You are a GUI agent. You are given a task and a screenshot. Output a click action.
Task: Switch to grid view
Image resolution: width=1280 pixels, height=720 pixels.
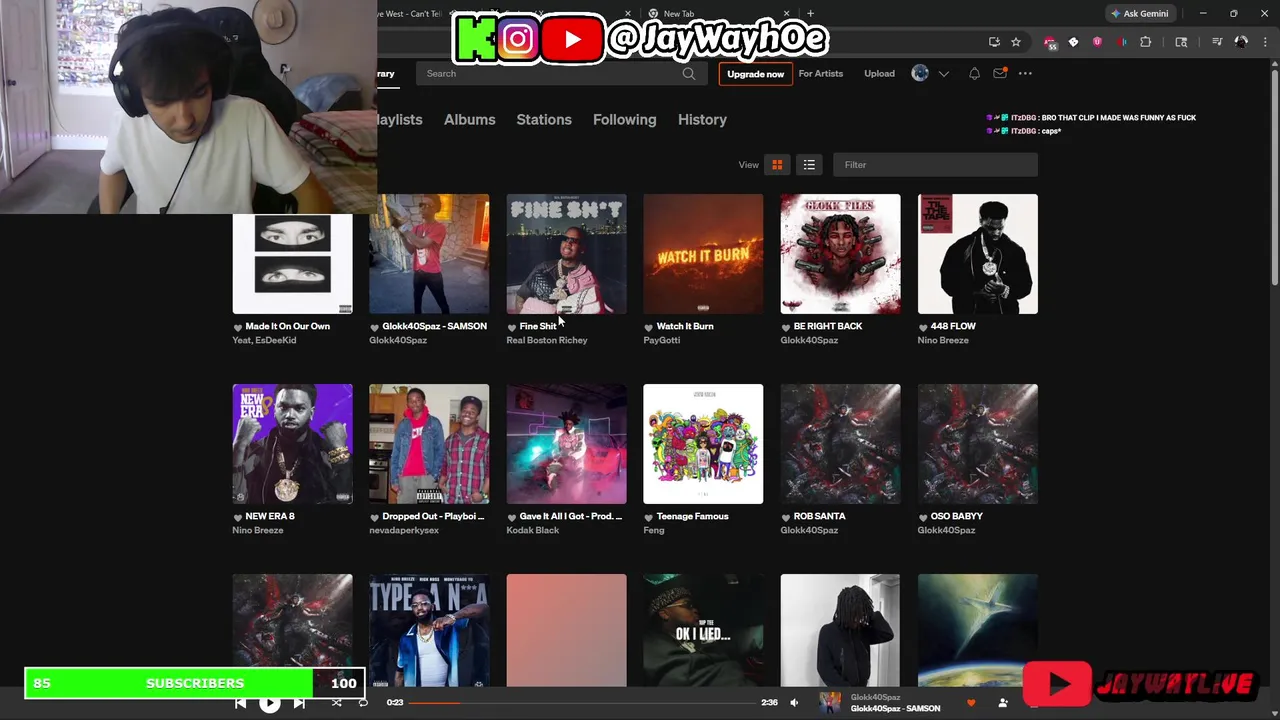click(x=777, y=165)
